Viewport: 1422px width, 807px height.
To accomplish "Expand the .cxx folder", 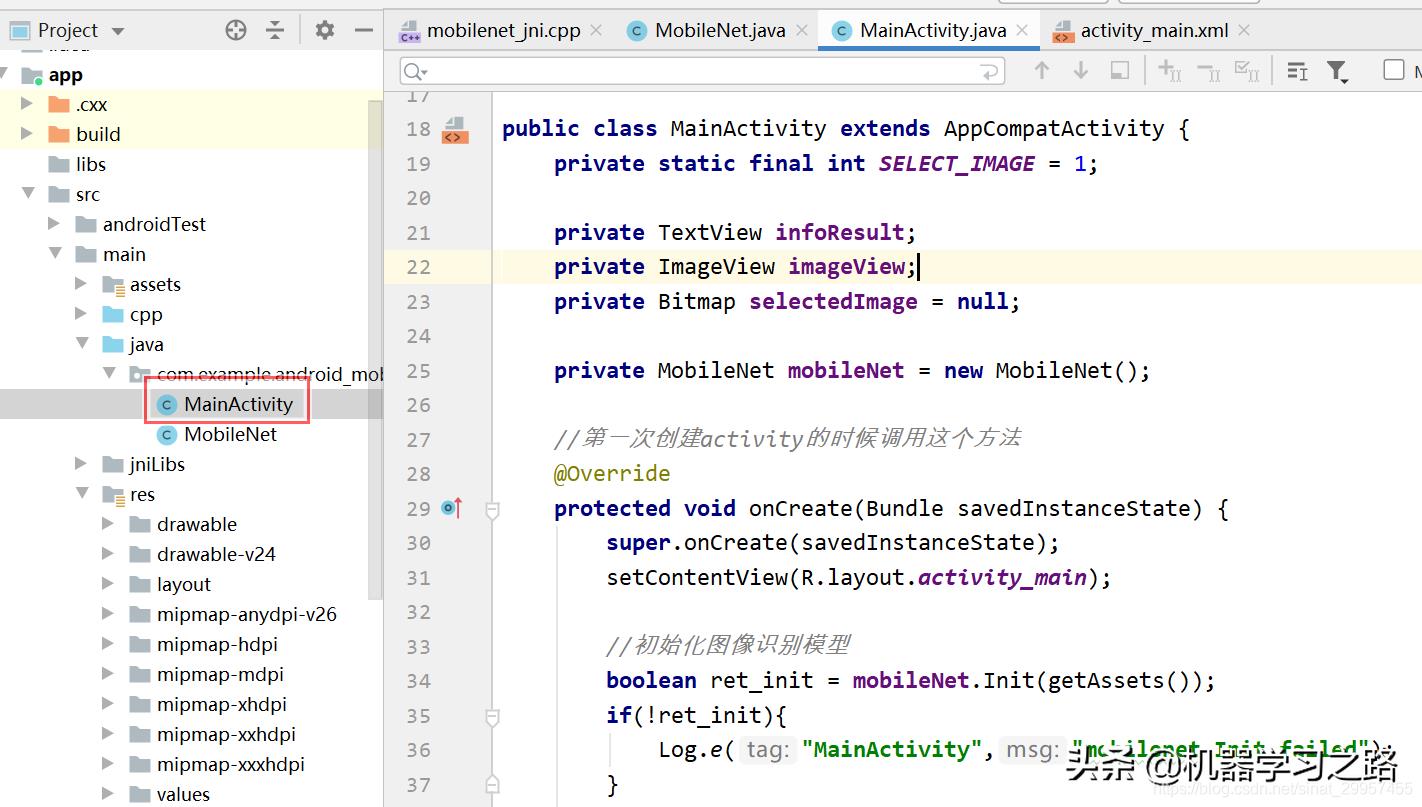I will (x=27, y=104).
